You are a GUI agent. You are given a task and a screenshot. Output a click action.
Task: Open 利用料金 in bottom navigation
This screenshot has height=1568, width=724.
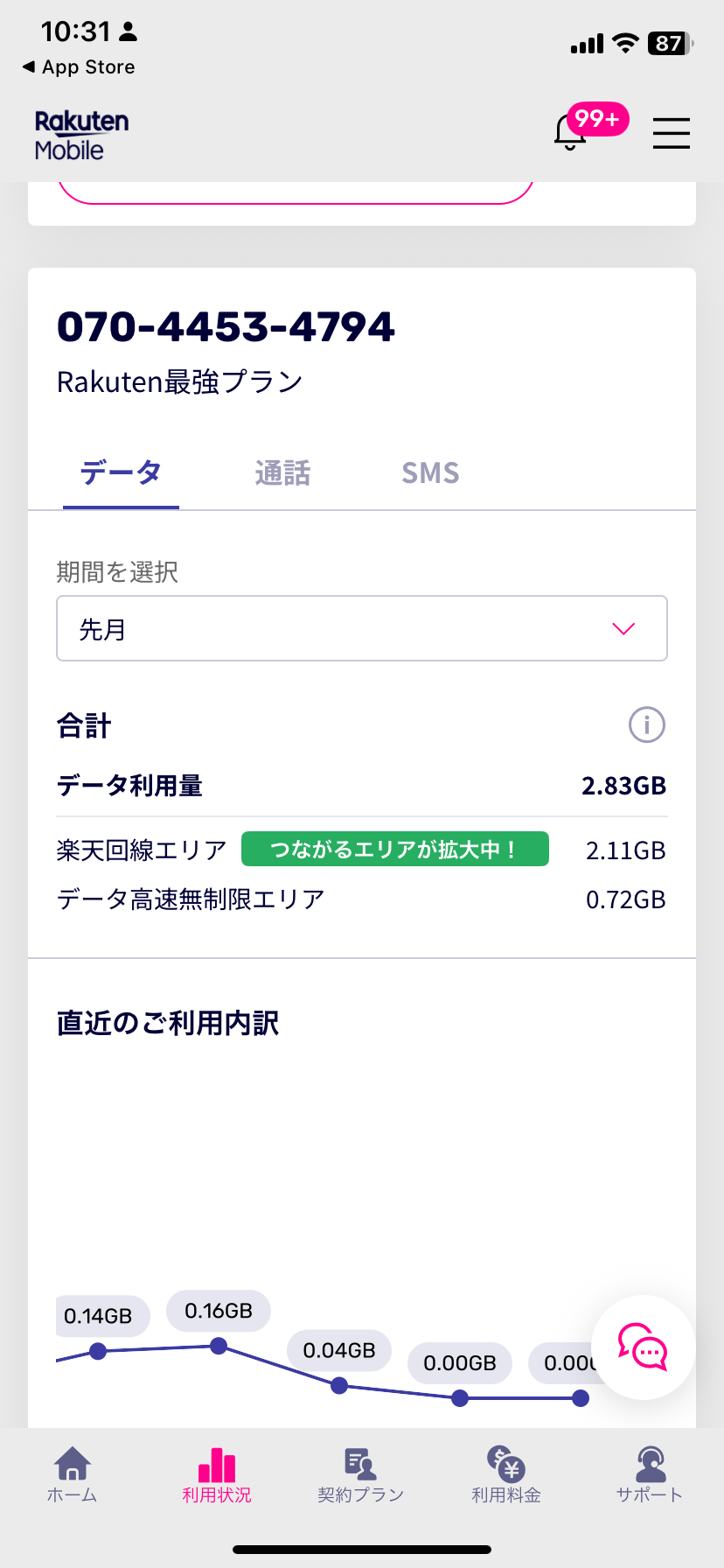[506, 1474]
